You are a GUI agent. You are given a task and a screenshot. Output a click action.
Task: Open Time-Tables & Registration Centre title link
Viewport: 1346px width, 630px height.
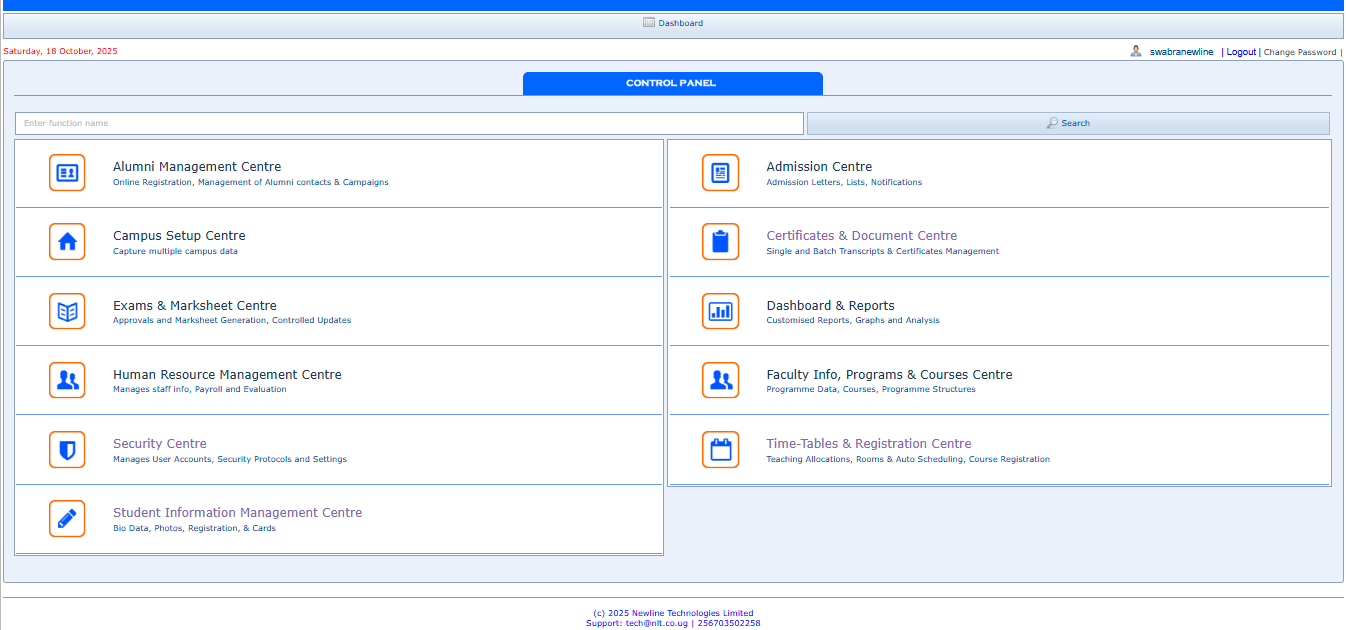click(868, 444)
